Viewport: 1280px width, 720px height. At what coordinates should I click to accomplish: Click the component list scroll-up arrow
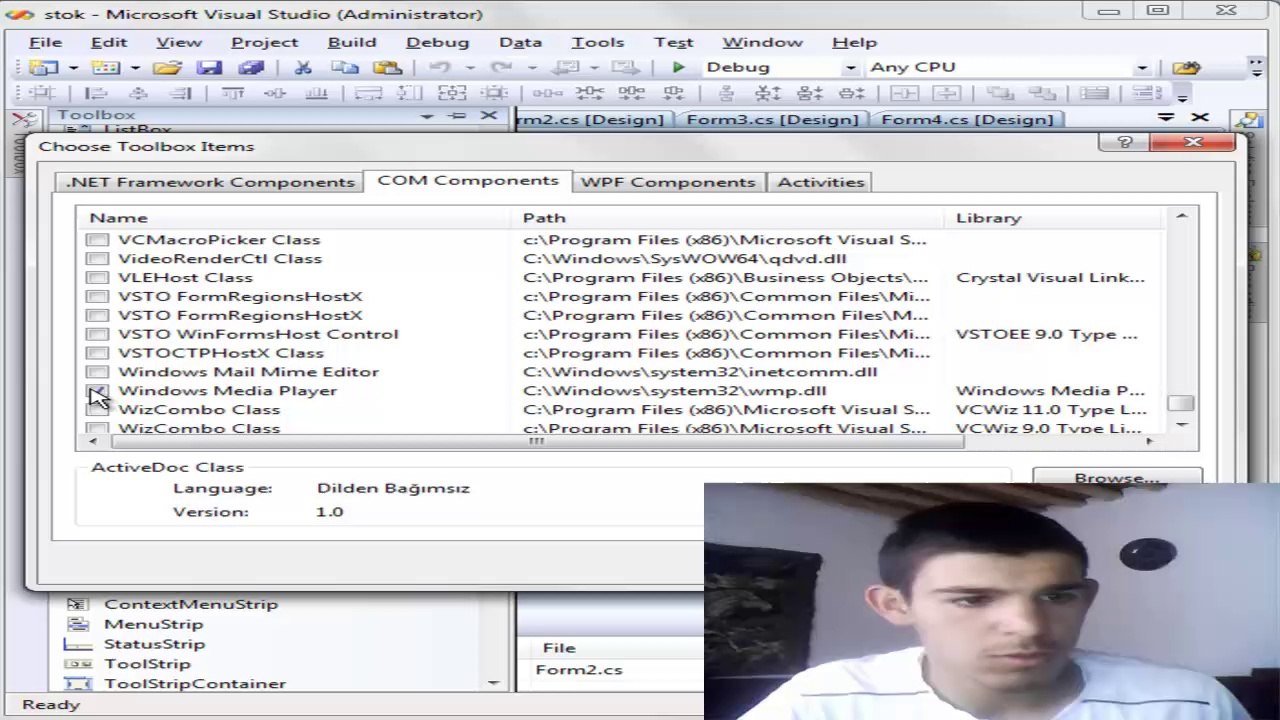[x=1181, y=217]
